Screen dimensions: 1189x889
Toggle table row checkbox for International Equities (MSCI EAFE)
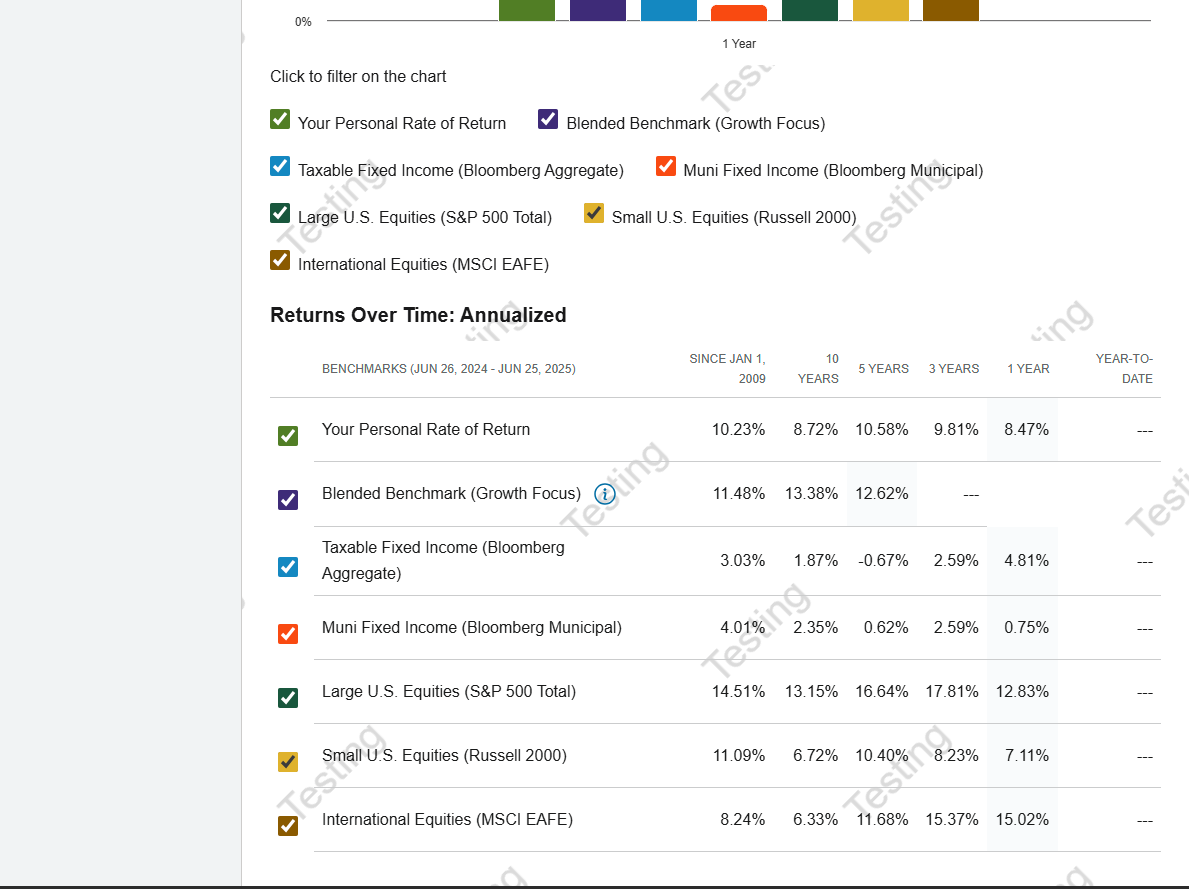click(288, 826)
